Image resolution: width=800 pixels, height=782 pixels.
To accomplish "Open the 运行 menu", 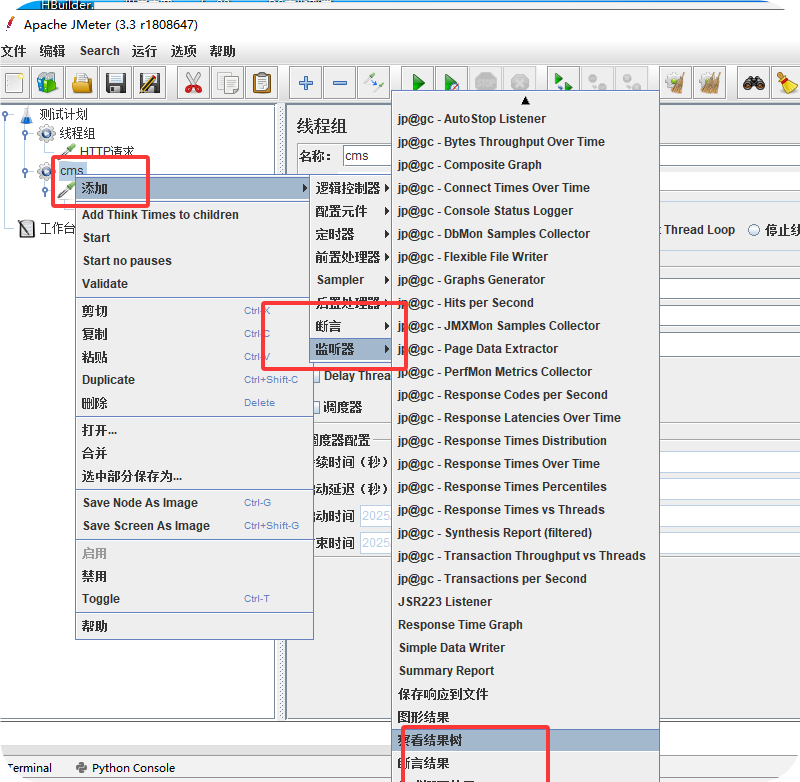I will 144,51.
